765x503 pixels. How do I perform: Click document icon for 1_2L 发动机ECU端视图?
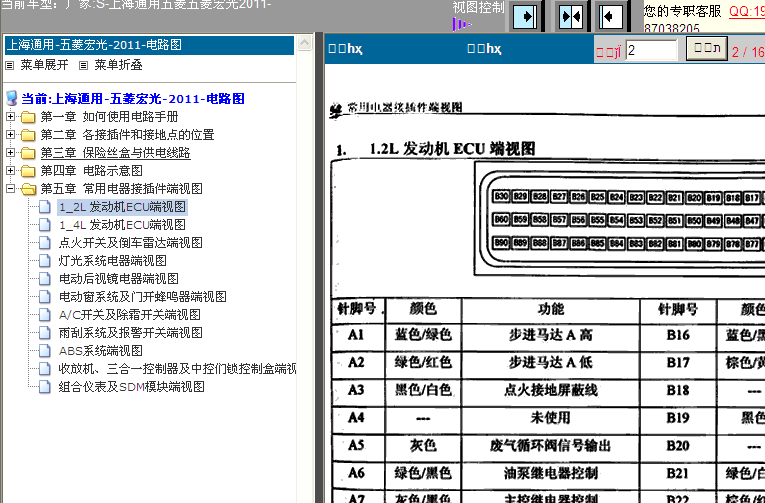click(x=45, y=207)
